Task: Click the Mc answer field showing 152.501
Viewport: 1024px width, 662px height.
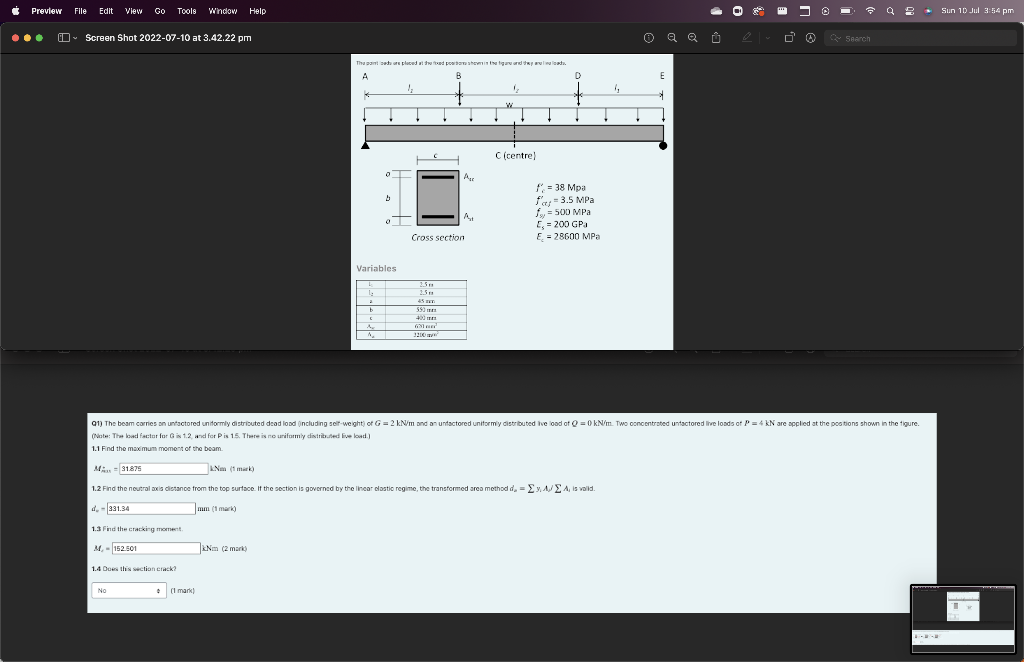Action: pos(157,547)
